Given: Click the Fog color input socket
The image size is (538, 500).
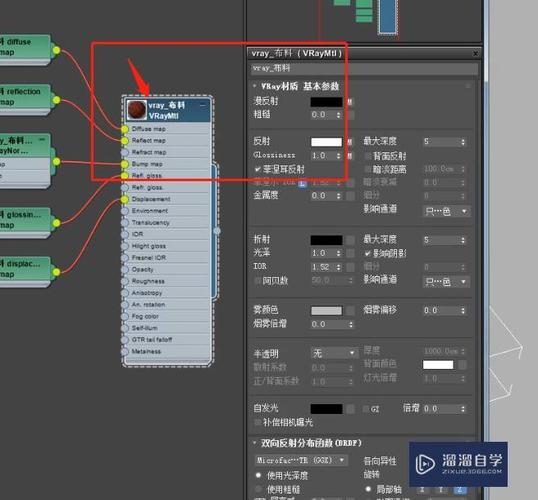Looking at the screenshot, I should point(125,316).
